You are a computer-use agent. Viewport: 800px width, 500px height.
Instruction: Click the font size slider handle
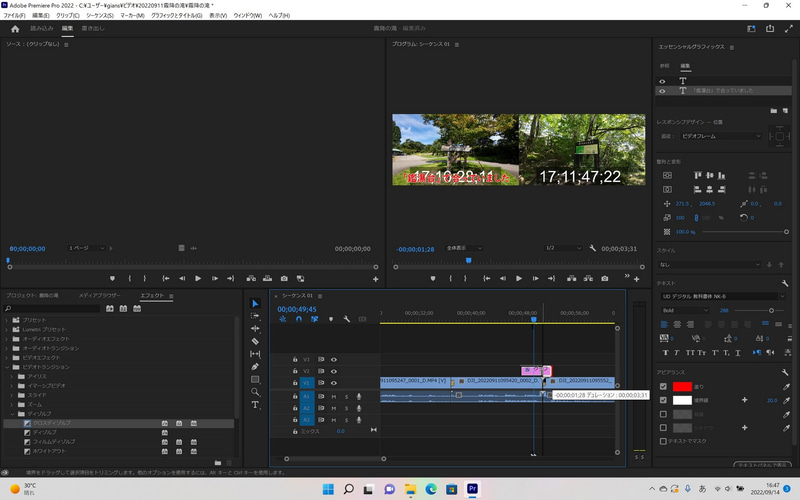pyautogui.click(x=771, y=310)
